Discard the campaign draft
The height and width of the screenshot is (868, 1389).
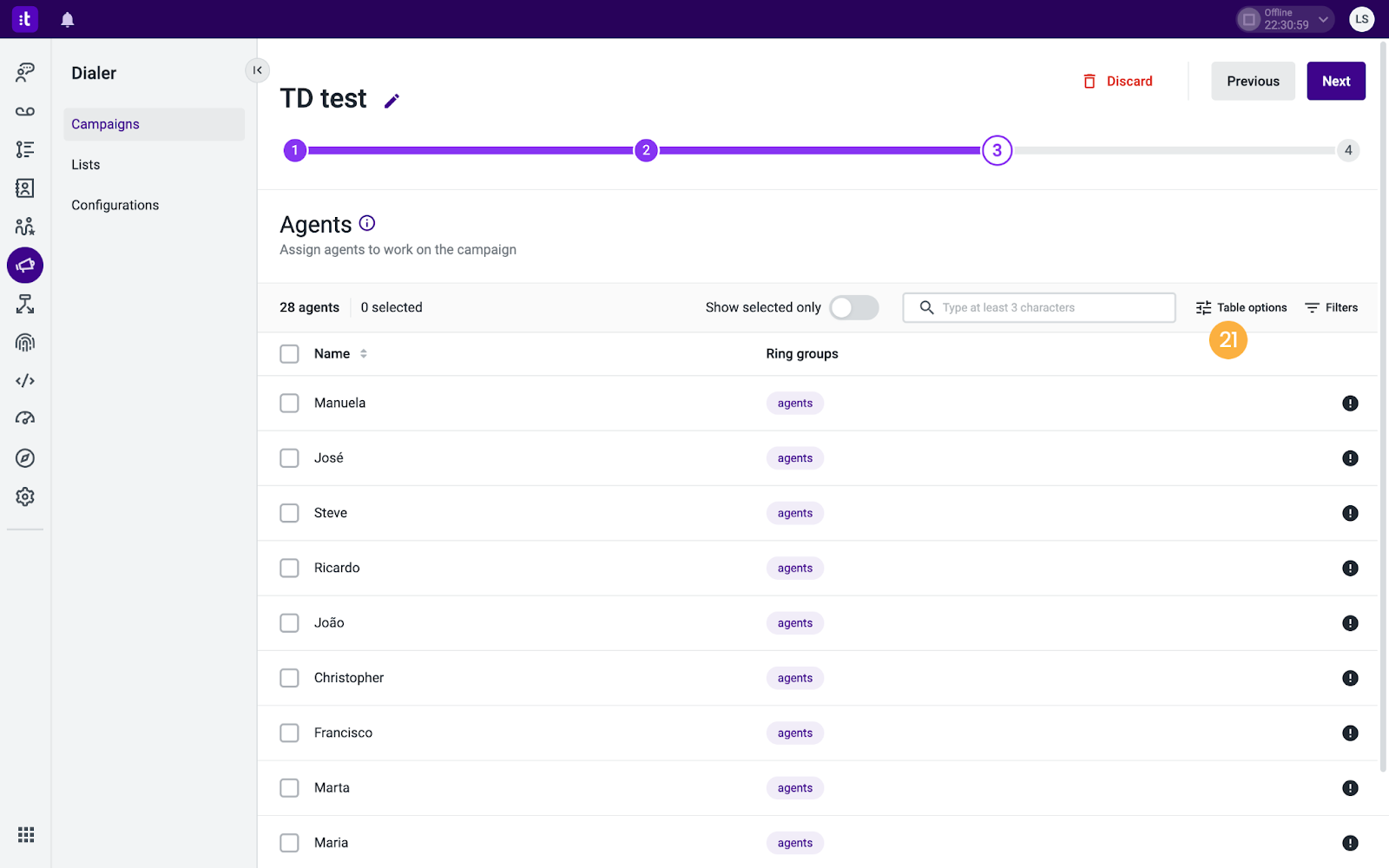click(1118, 81)
